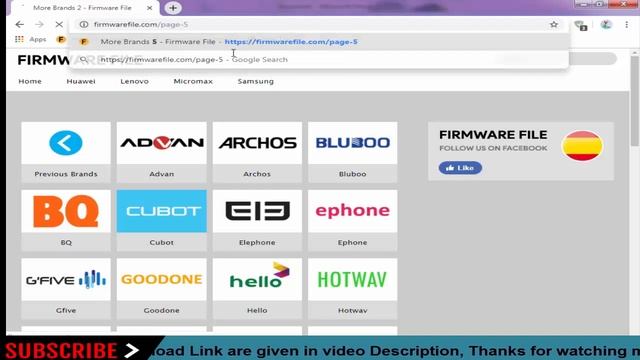640x360 pixels.
Task: Open the Cubot brand logo
Action: click(x=162, y=211)
